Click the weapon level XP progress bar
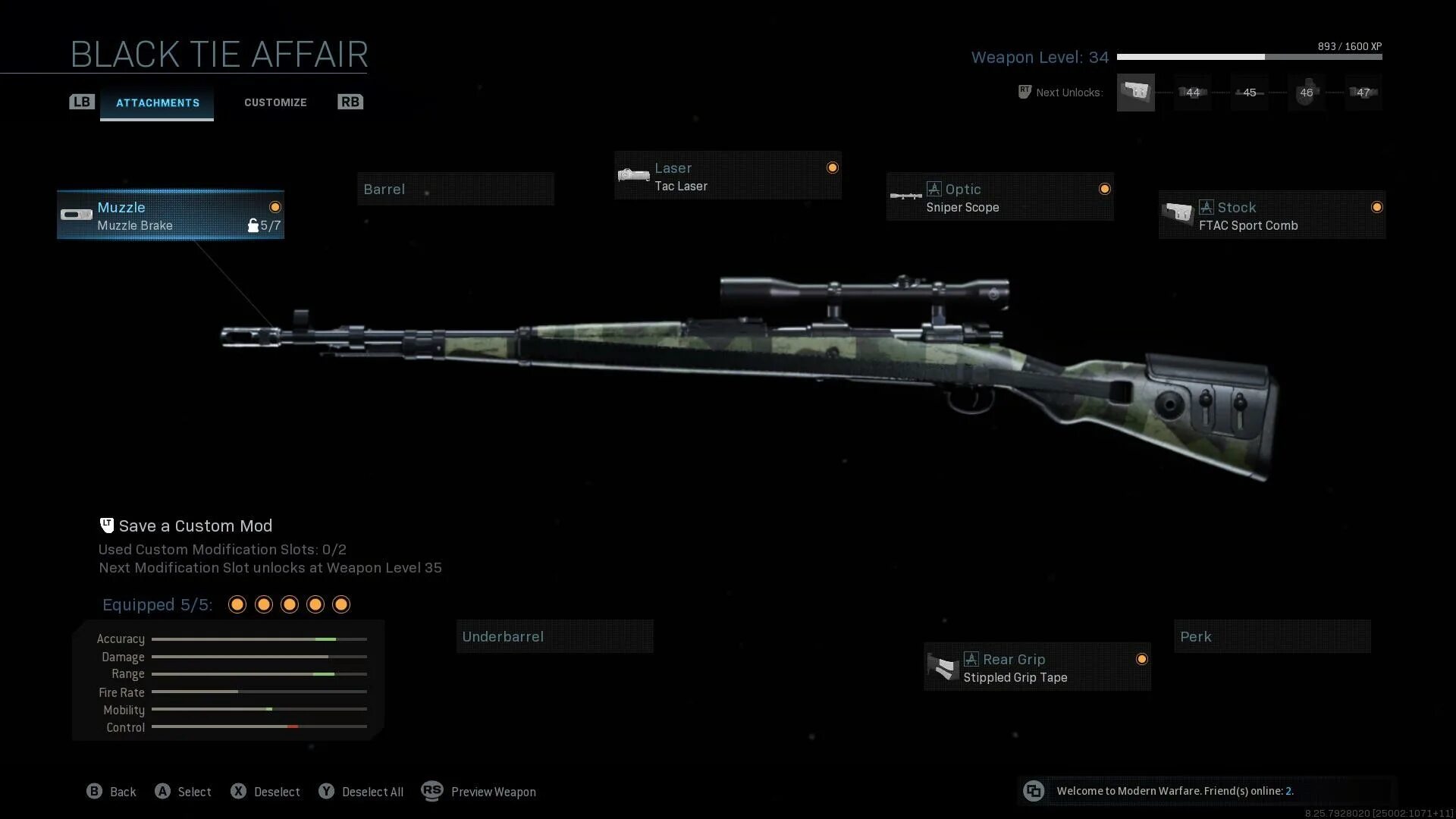 click(x=1249, y=57)
